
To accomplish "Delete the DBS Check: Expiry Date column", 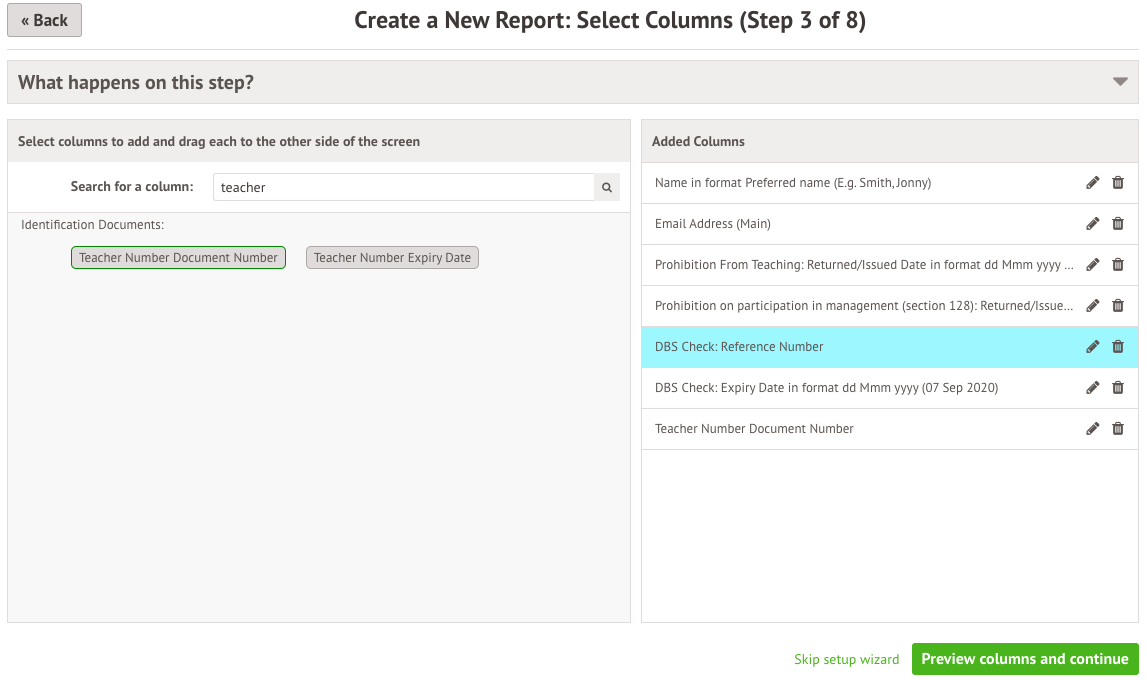I will [x=1118, y=388].
